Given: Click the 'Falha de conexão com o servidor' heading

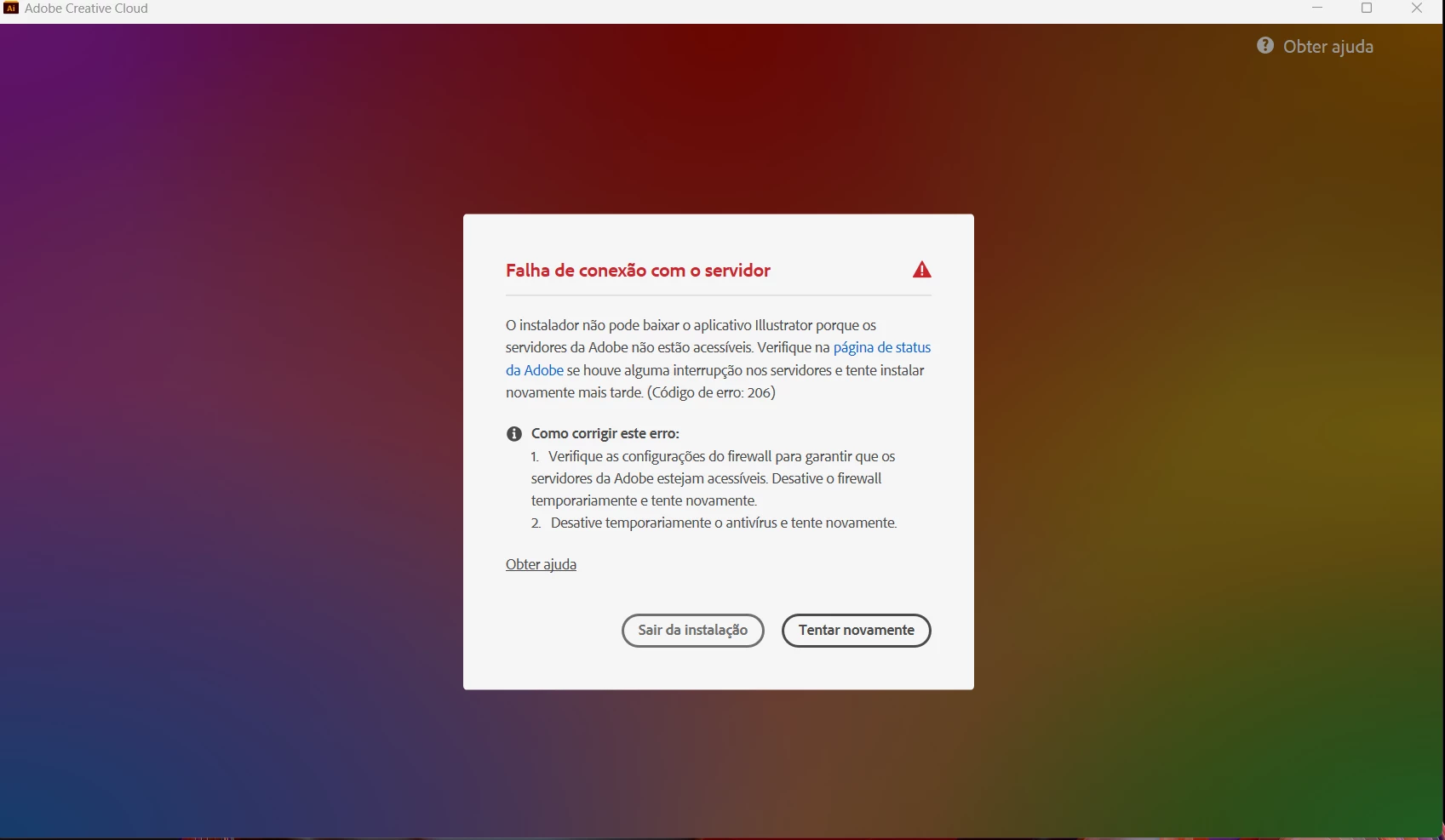Looking at the screenshot, I should (638, 271).
